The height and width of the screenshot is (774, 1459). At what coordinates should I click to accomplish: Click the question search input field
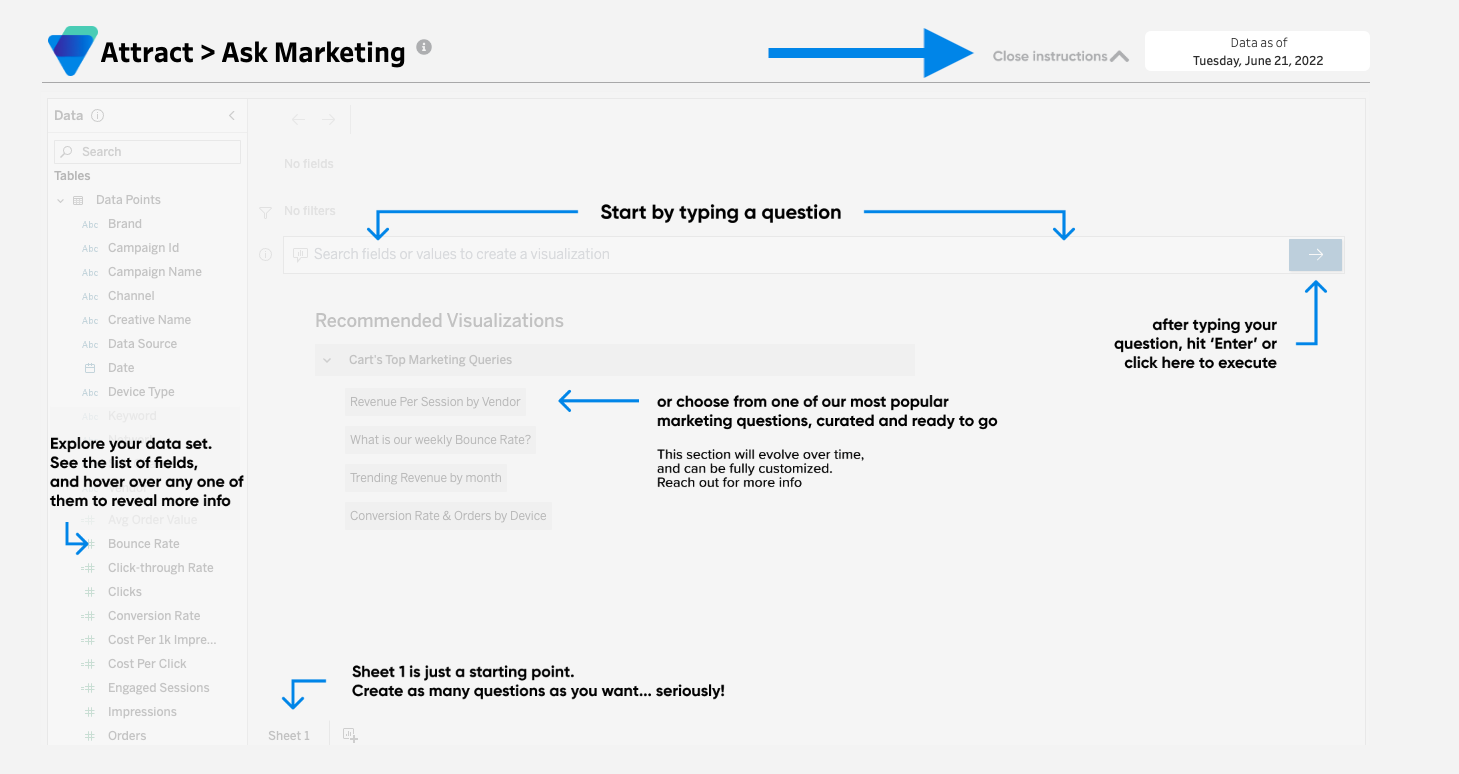(786, 255)
